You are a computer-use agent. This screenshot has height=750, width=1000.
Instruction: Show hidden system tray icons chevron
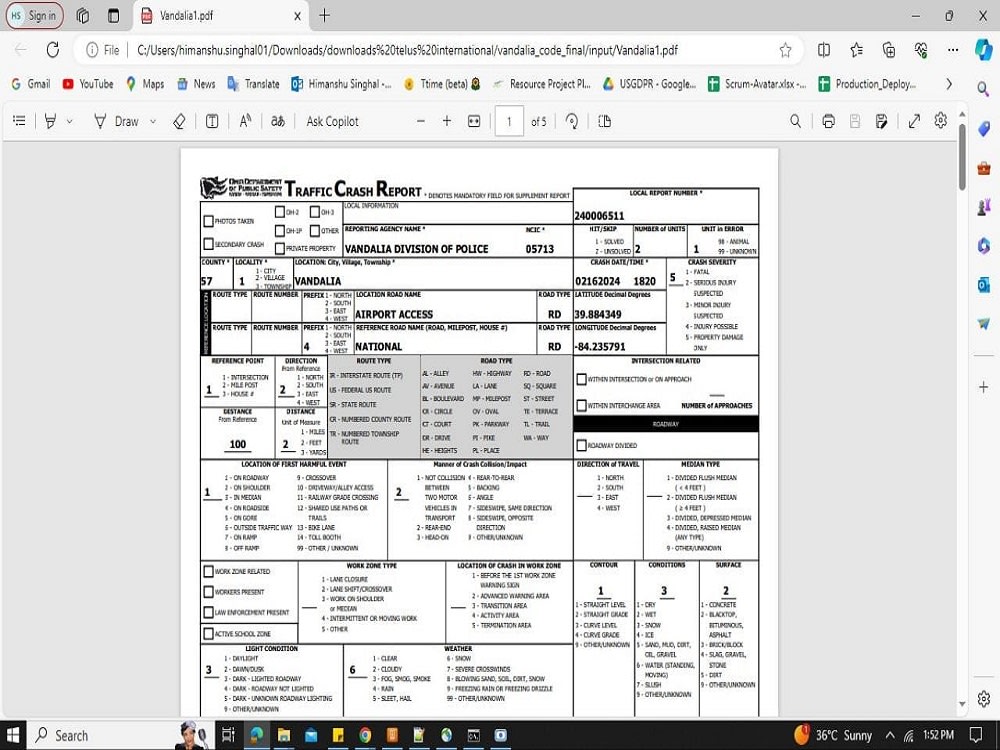point(890,735)
